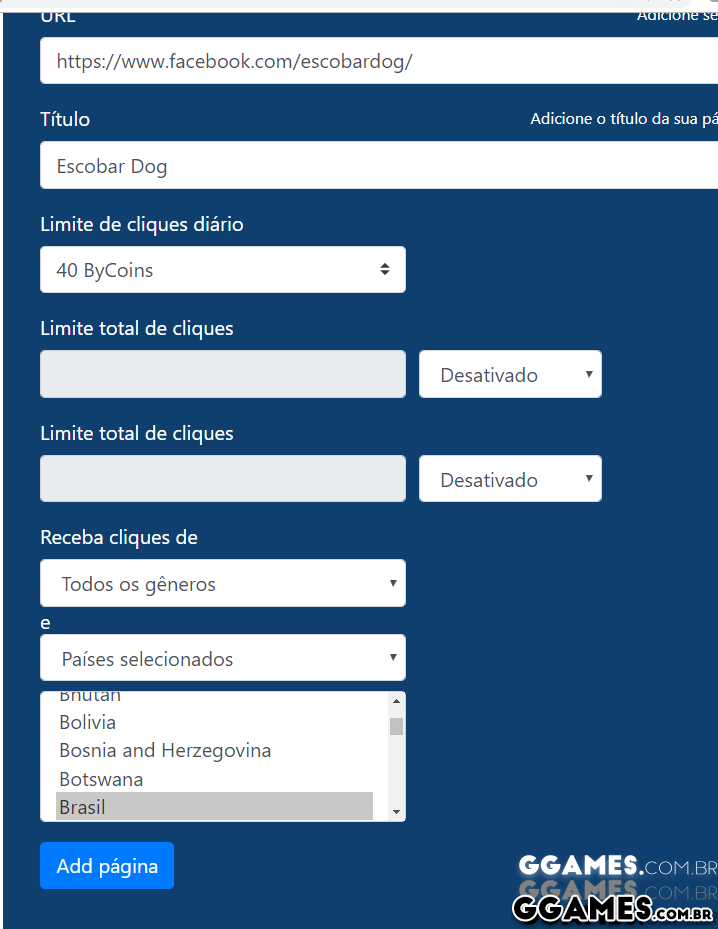
Task: Click the country list scroll-up arrow
Action: tap(397, 701)
